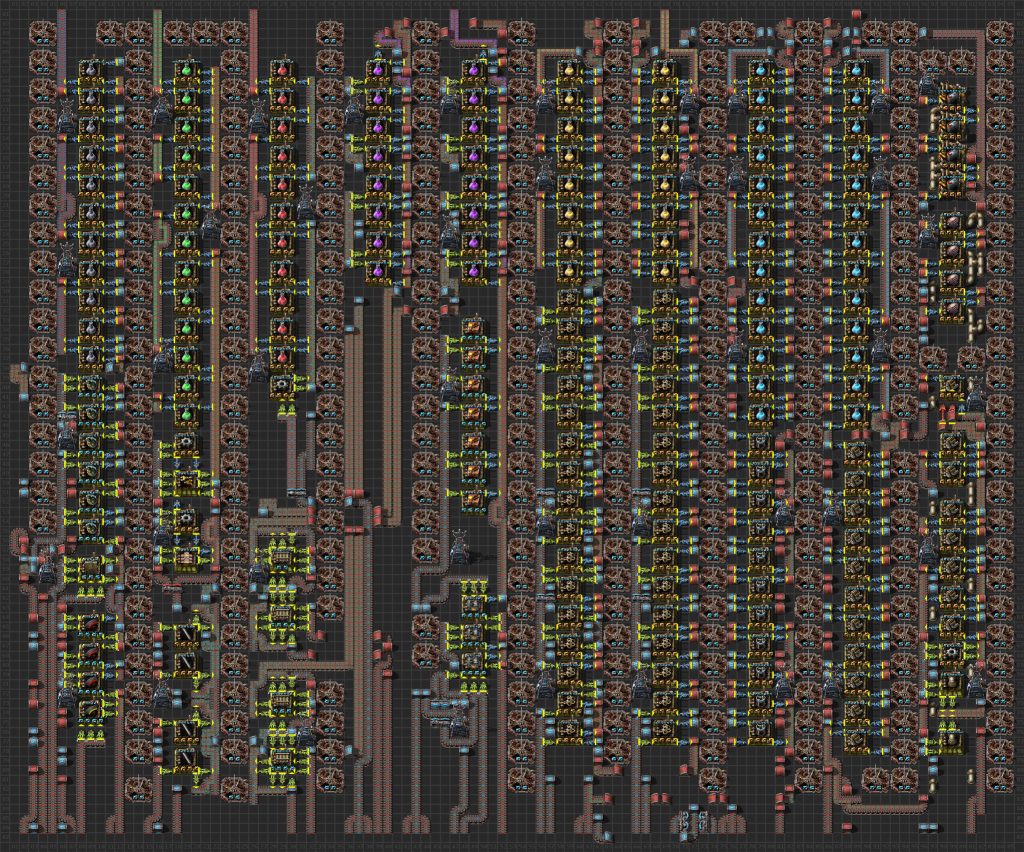Click the transport belt assembler below the inserter assembler

(186, 558)
